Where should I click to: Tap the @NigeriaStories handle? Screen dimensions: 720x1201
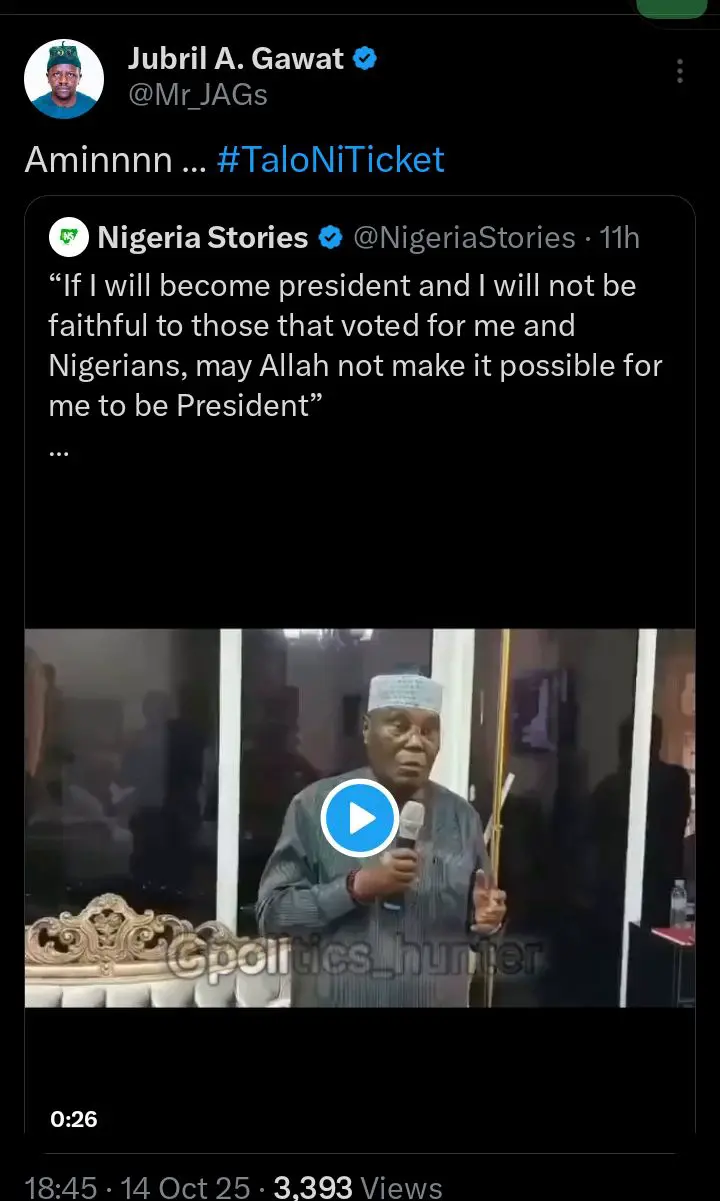pos(465,238)
